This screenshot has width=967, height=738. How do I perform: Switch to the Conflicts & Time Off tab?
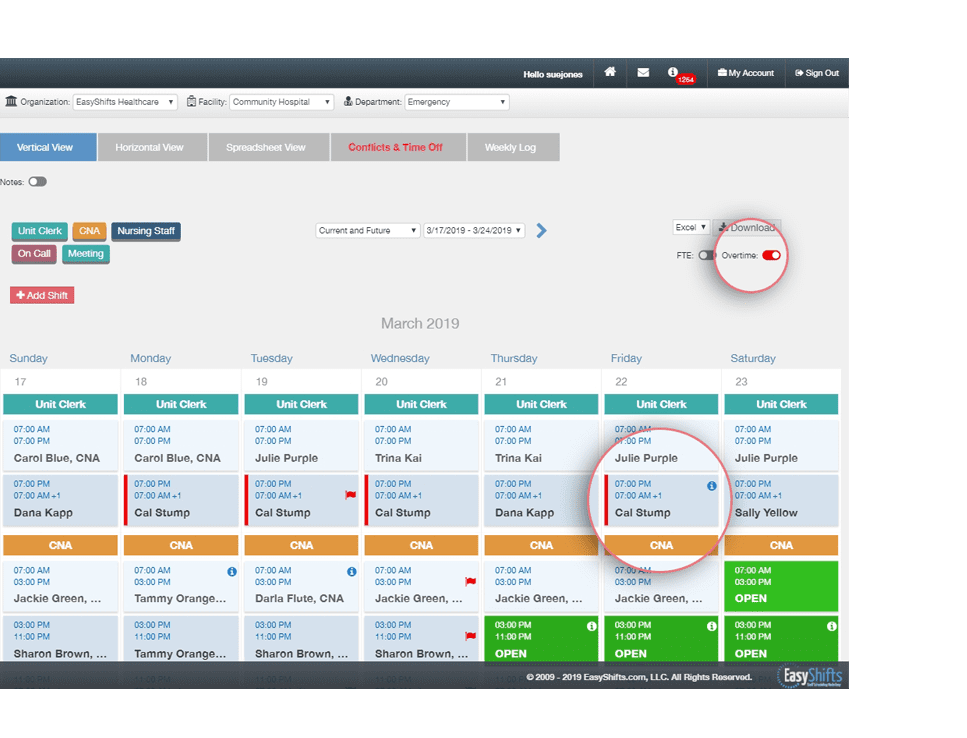397,146
